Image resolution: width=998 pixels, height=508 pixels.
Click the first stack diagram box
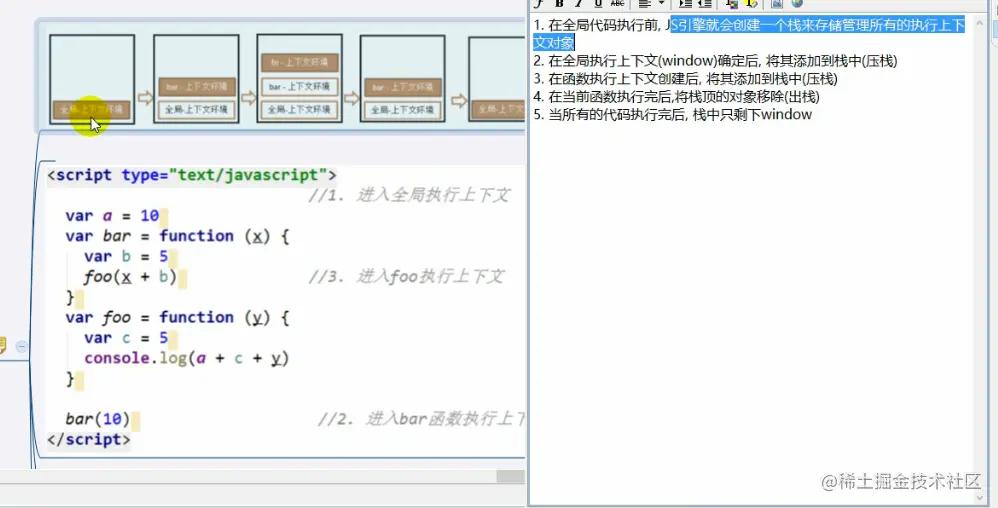(x=92, y=79)
